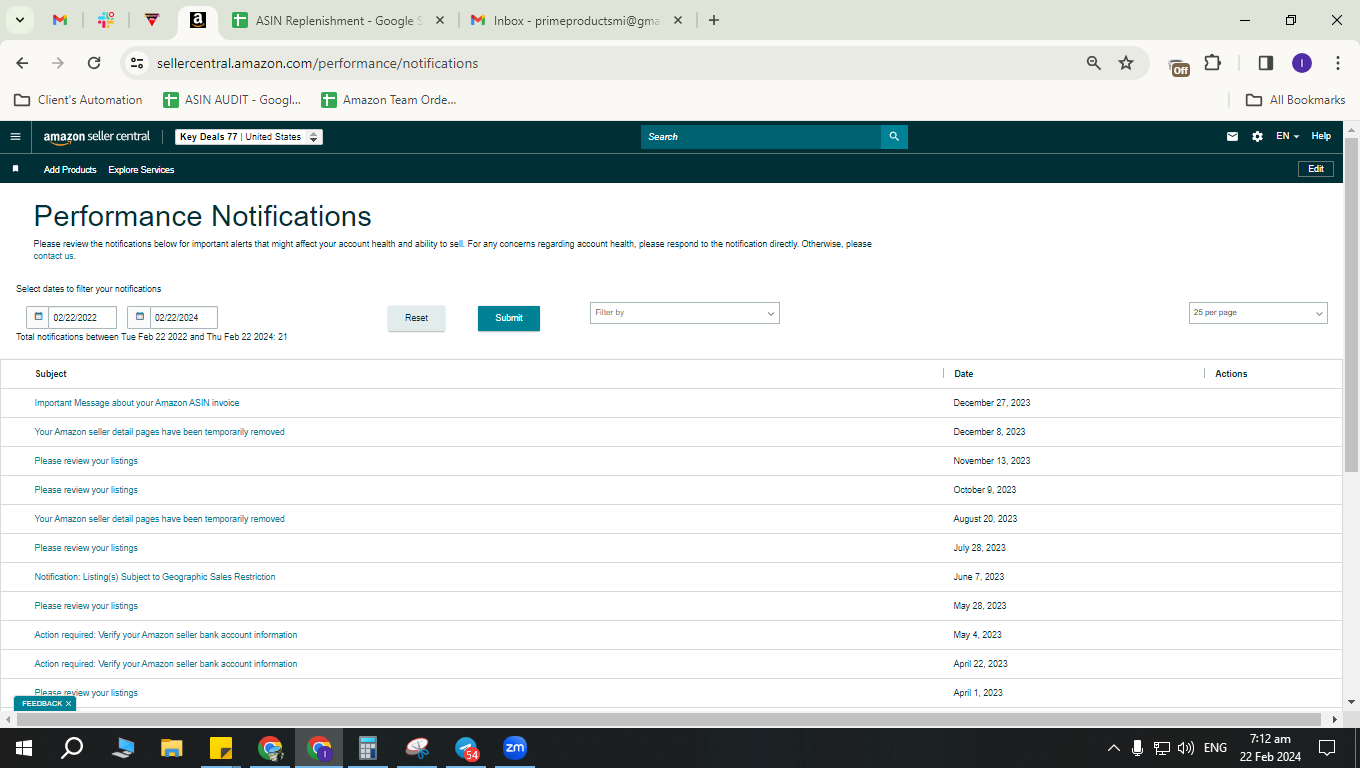
Task: Open calendar picker for the 02/22/2022 date
Action: click(38, 317)
